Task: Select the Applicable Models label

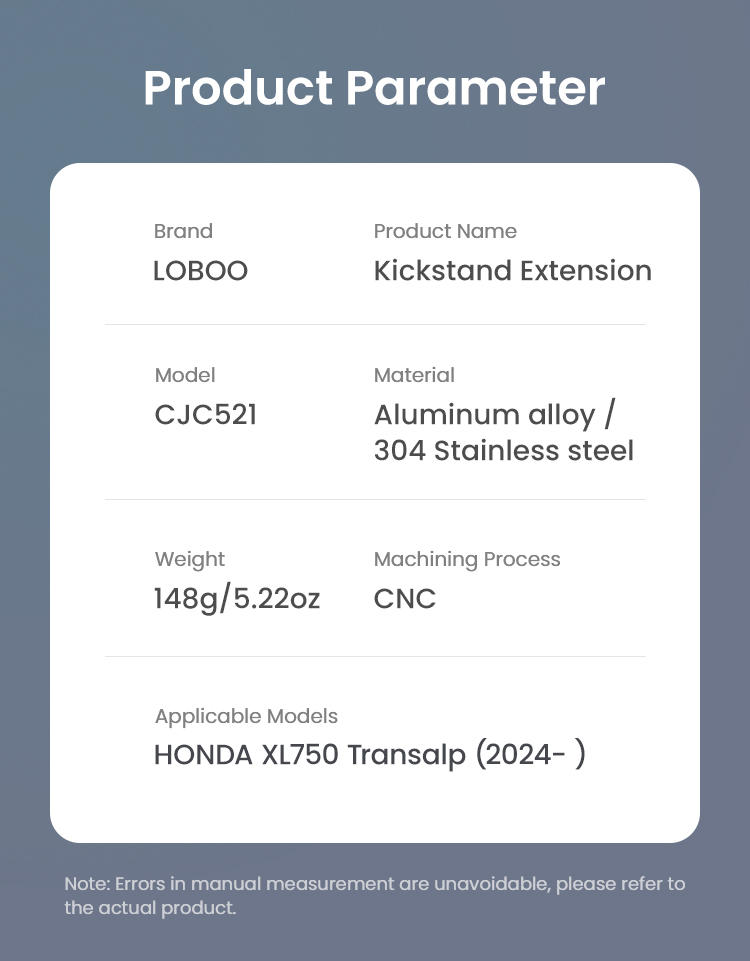Action: pyautogui.click(x=246, y=716)
